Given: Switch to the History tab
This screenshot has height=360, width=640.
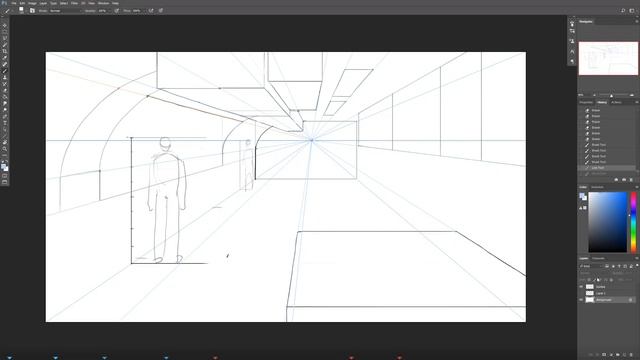Looking at the screenshot, I should [x=602, y=102].
